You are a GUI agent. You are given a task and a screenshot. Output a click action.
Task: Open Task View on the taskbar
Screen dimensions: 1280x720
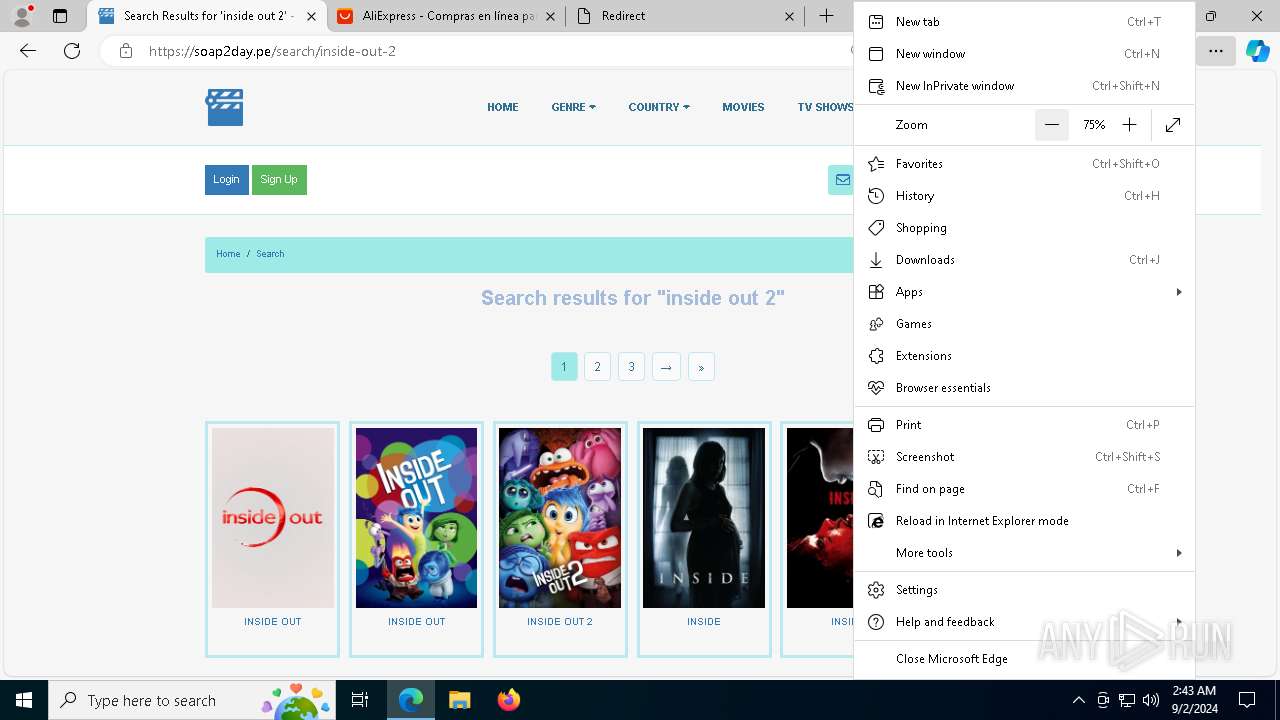pos(360,700)
